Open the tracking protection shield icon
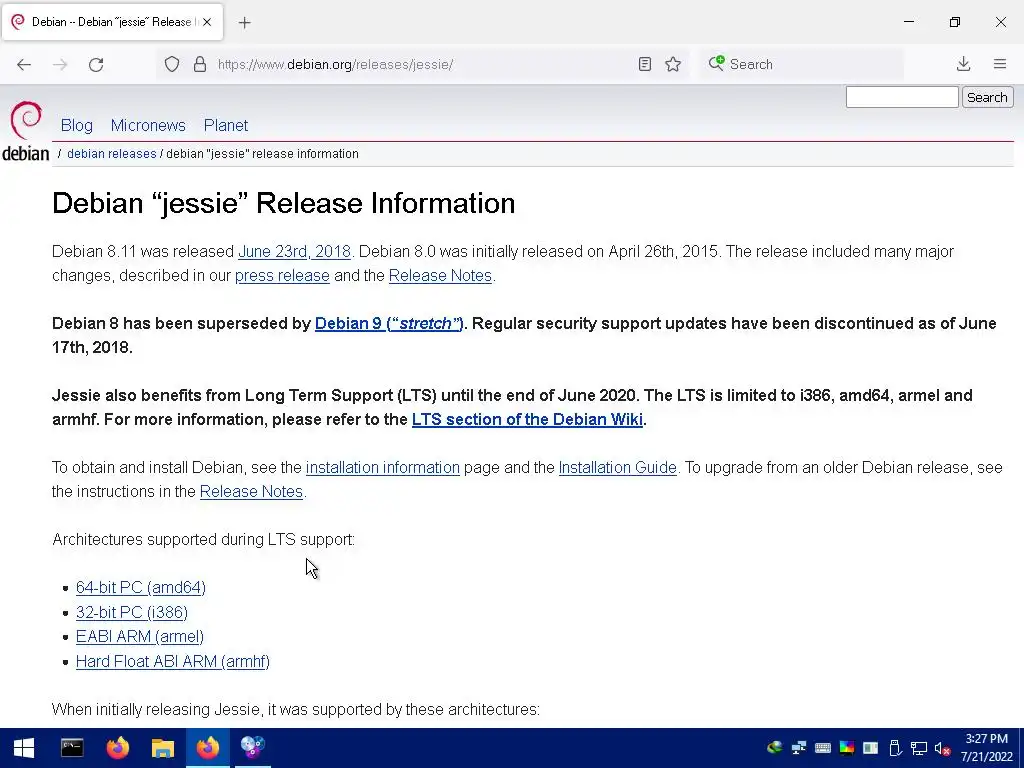1024x768 pixels. (172, 64)
